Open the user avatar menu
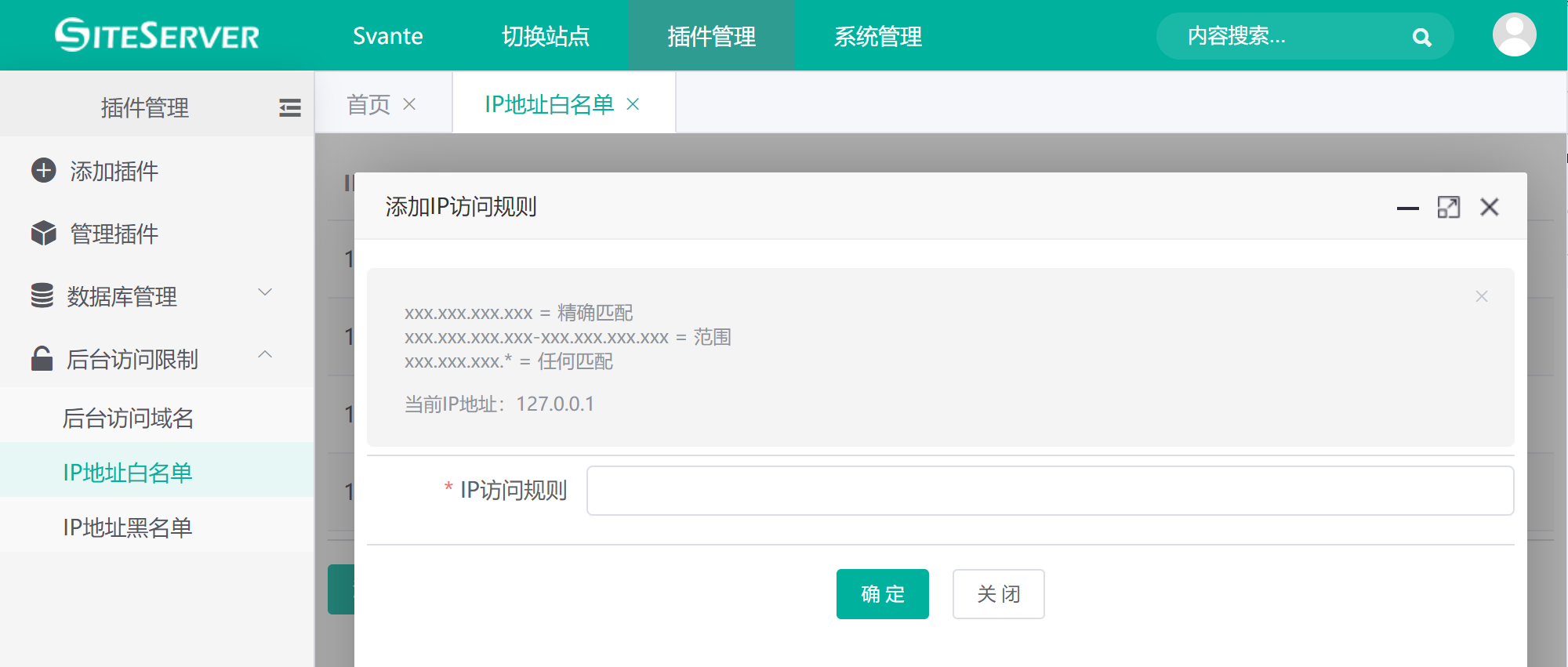 click(x=1514, y=35)
